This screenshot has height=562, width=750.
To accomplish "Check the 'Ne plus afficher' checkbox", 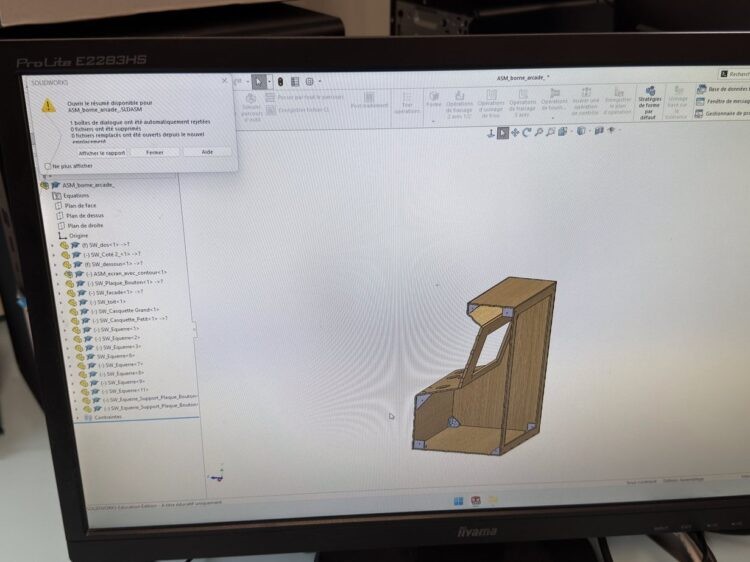I will coord(48,166).
